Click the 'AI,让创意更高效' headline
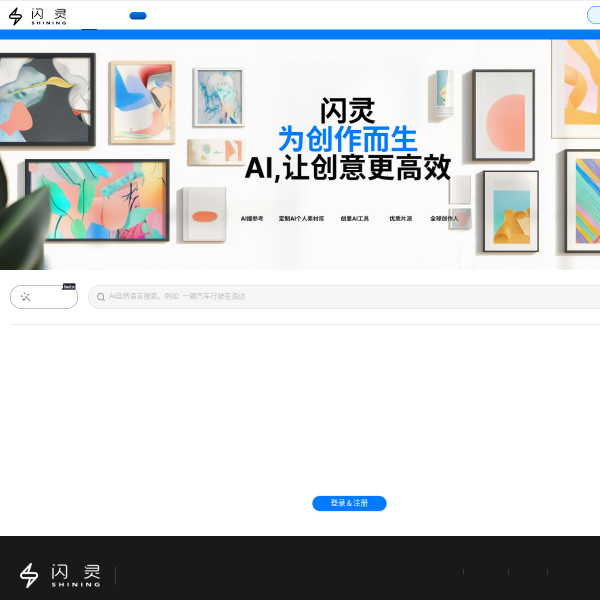 (x=347, y=168)
